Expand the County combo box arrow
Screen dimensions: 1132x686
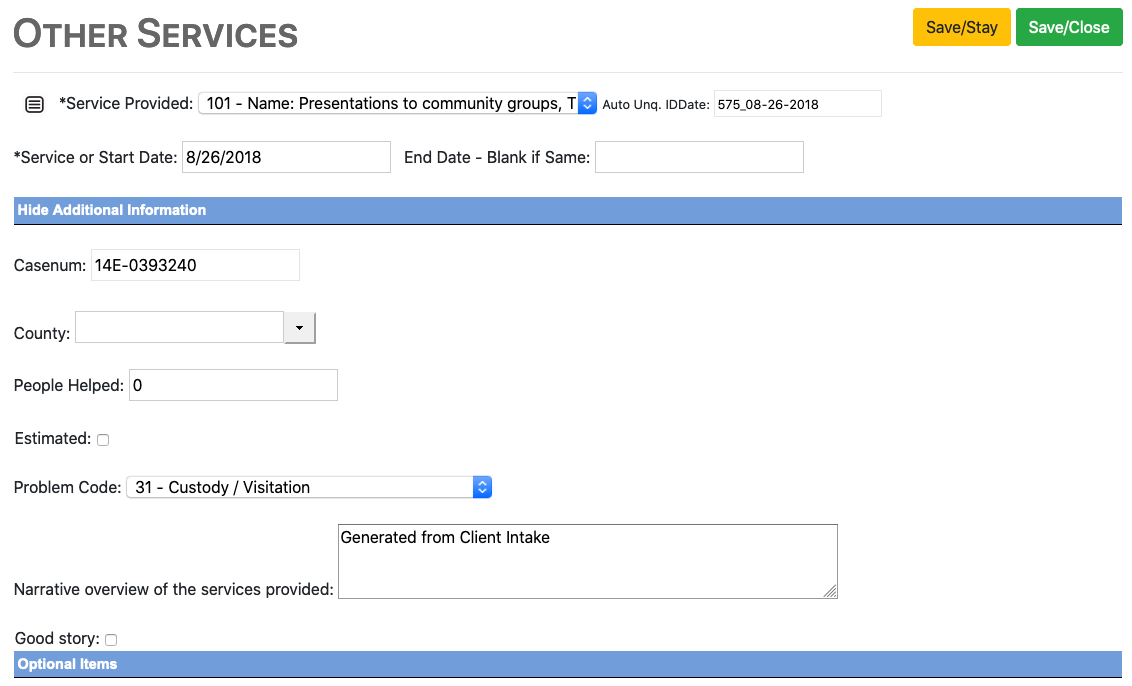(x=300, y=328)
